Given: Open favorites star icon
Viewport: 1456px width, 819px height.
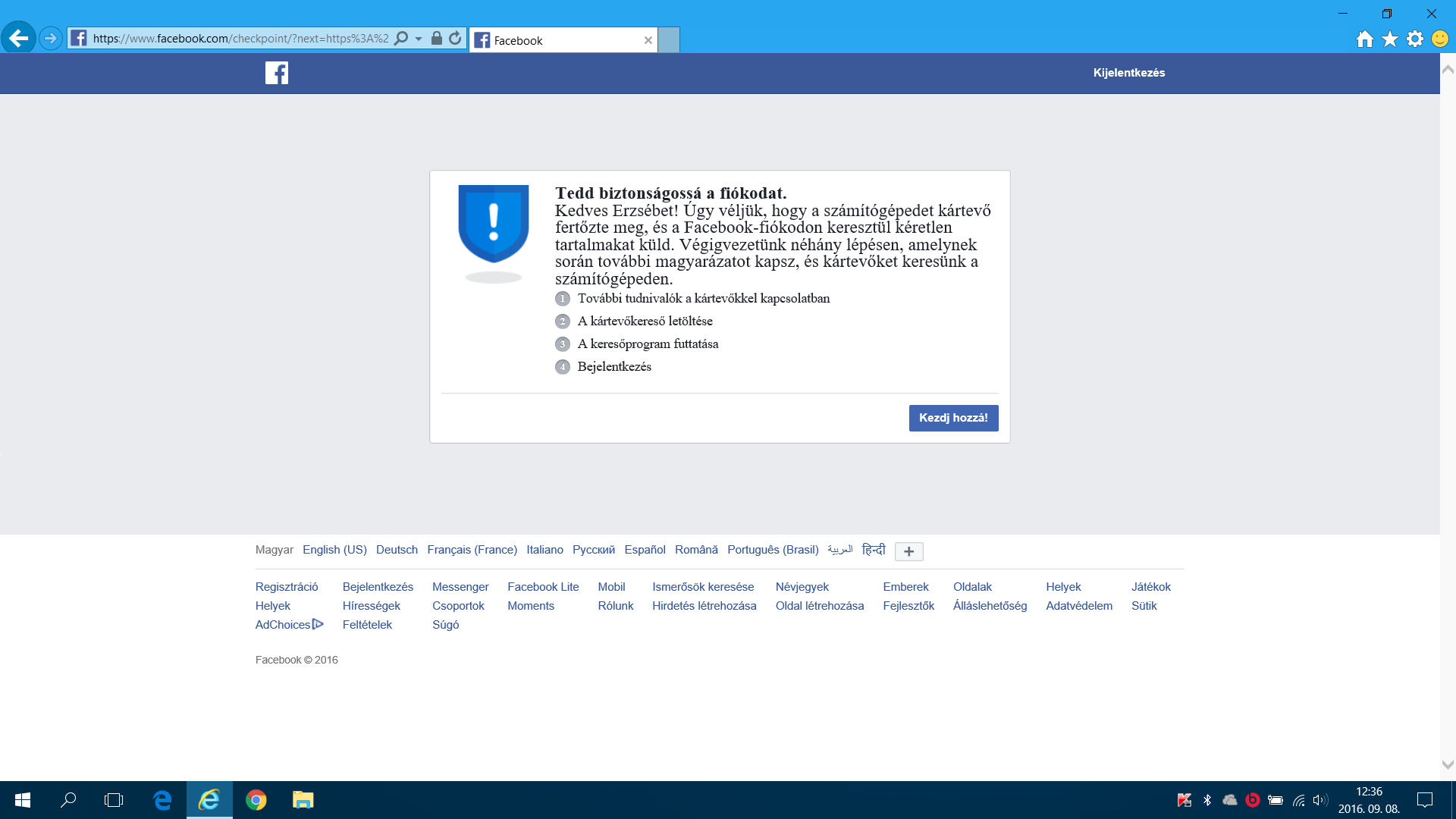Looking at the screenshot, I should pyautogui.click(x=1389, y=39).
